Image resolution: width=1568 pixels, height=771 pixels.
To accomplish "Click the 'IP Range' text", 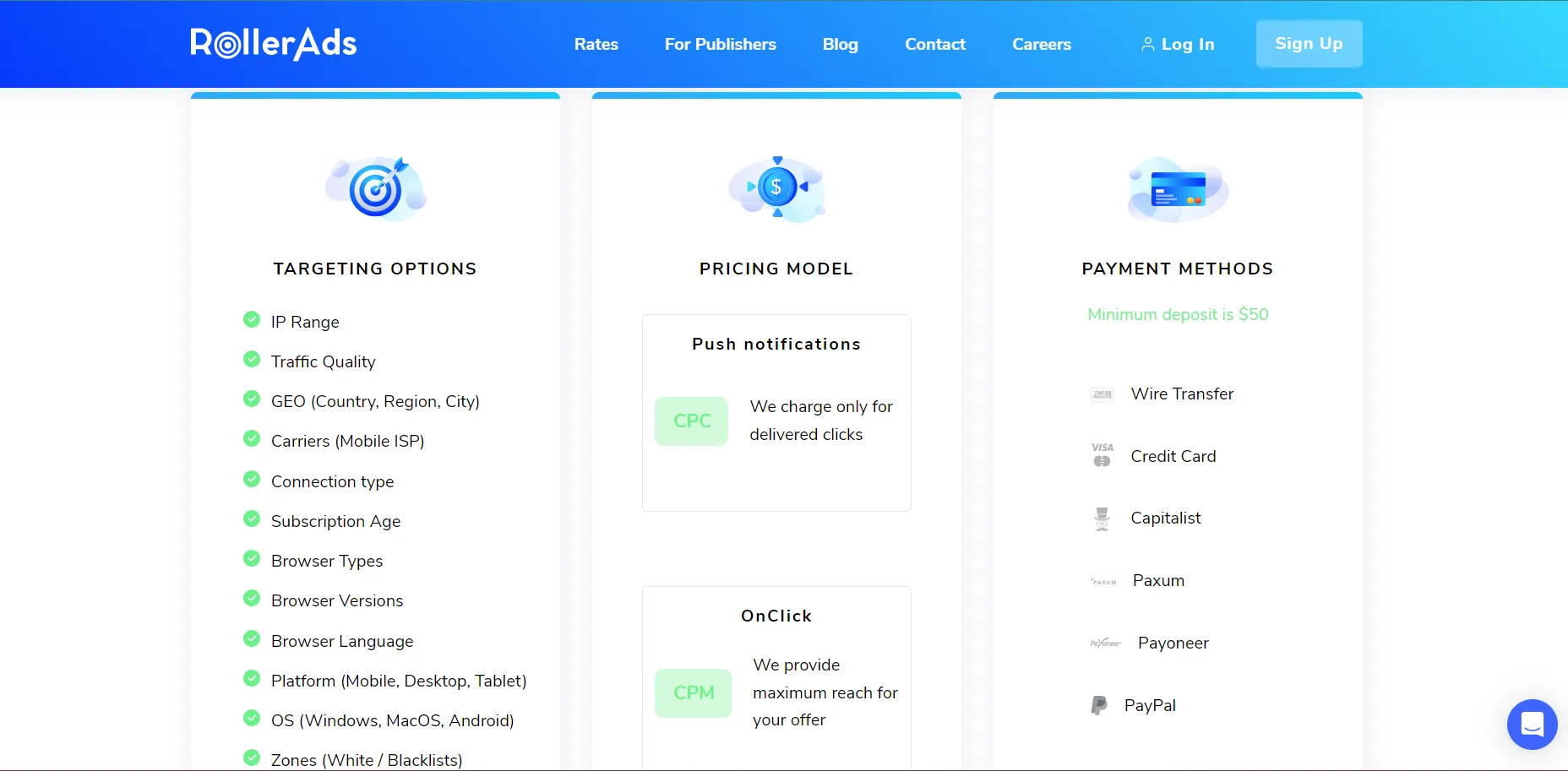I will tap(305, 322).
